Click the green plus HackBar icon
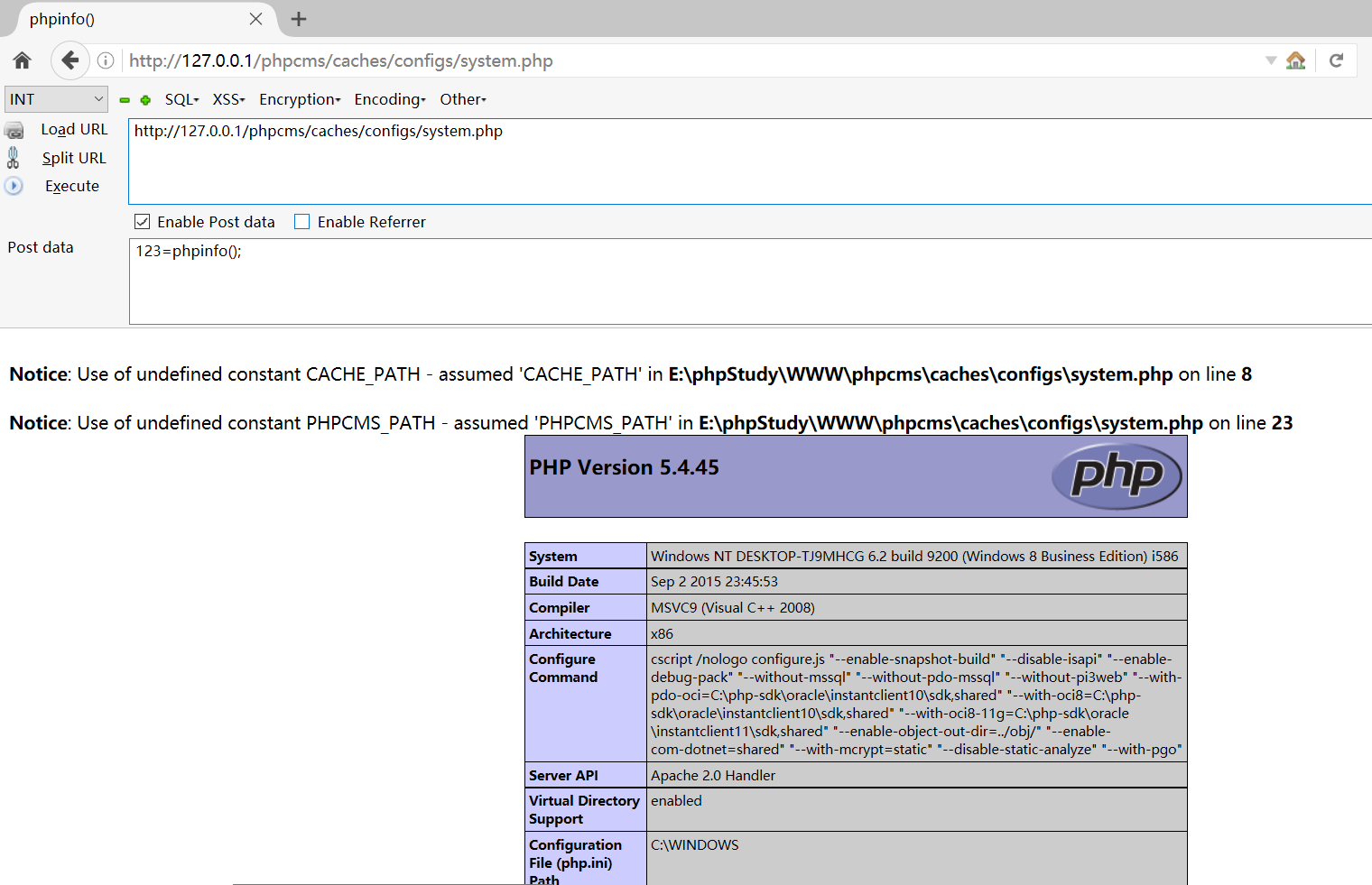 [x=145, y=100]
